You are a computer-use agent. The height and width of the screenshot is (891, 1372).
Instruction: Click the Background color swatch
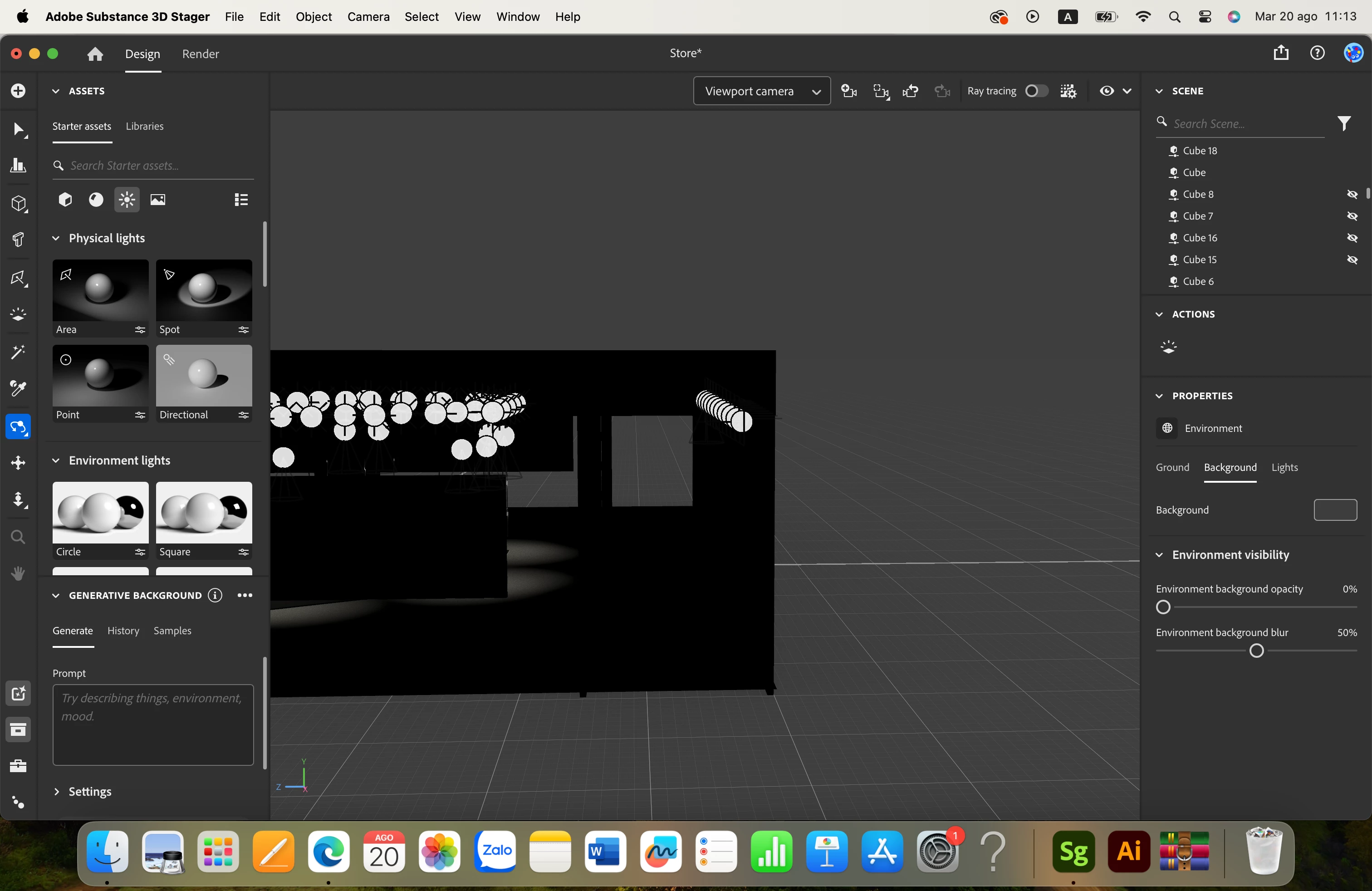coord(1335,510)
